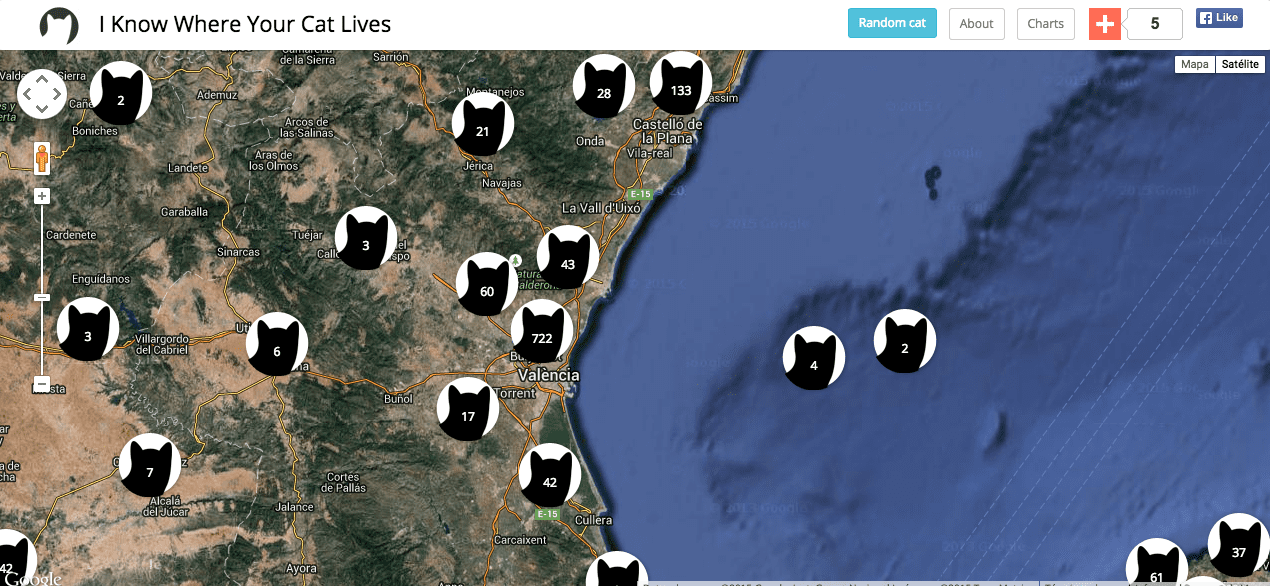Open the About page
Viewport: 1270px width, 586px height.
point(976,23)
